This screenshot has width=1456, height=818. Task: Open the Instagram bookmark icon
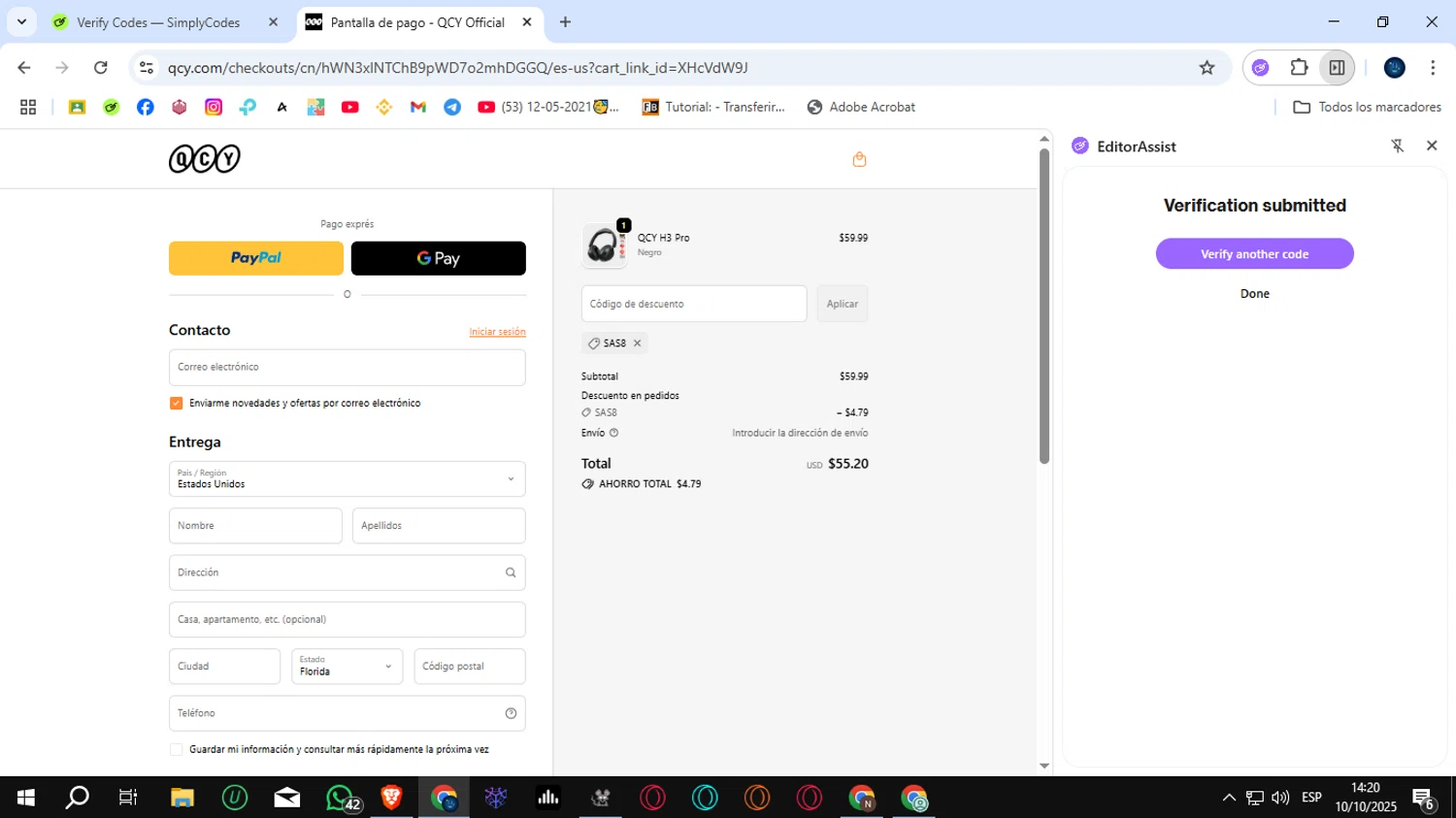pyautogui.click(x=214, y=107)
